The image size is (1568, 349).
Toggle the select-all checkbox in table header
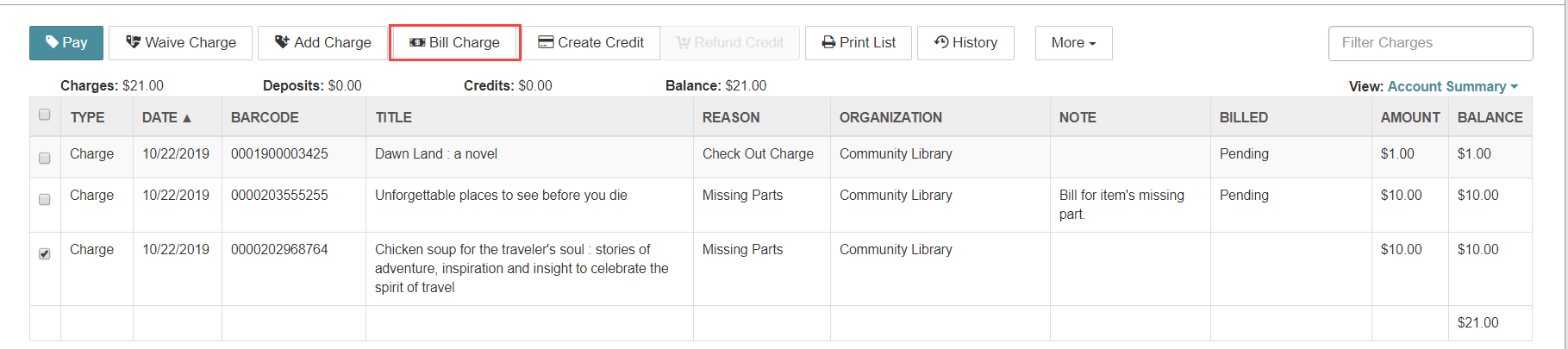[45, 115]
